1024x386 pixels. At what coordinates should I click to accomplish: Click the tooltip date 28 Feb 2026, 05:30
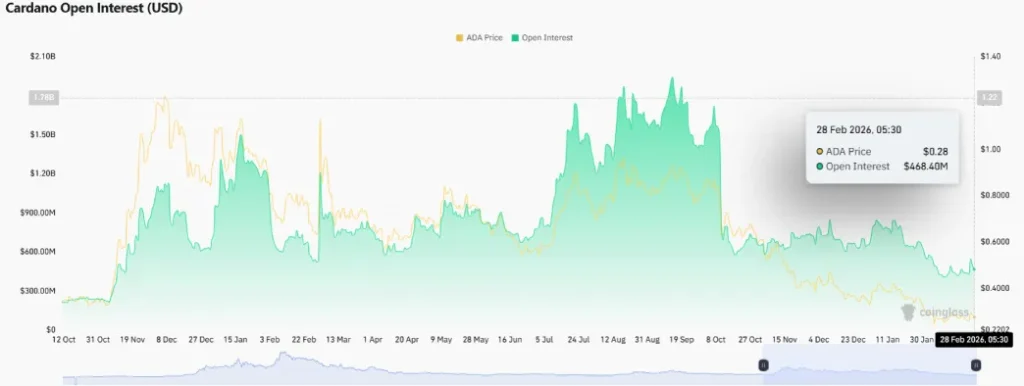click(859, 129)
